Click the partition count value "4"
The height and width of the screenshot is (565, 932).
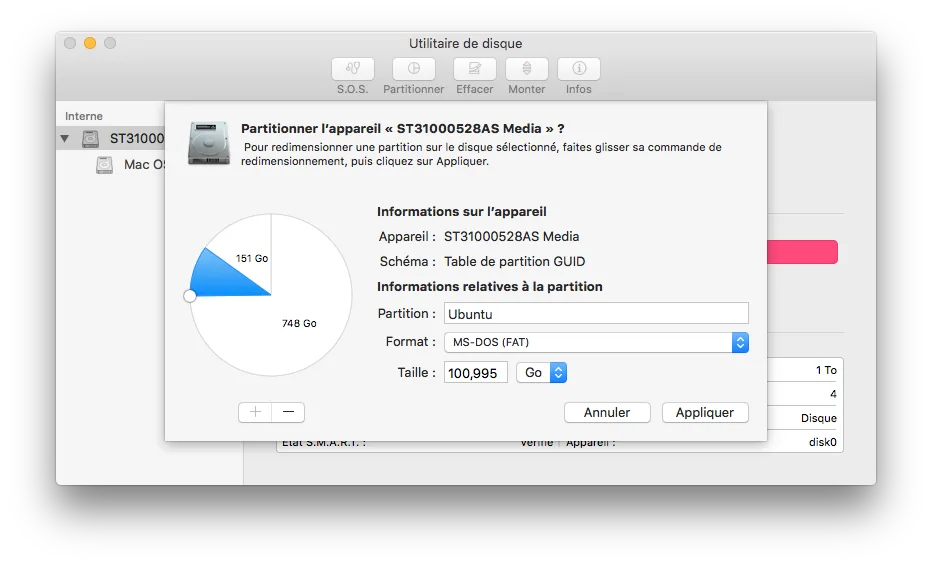point(833,394)
